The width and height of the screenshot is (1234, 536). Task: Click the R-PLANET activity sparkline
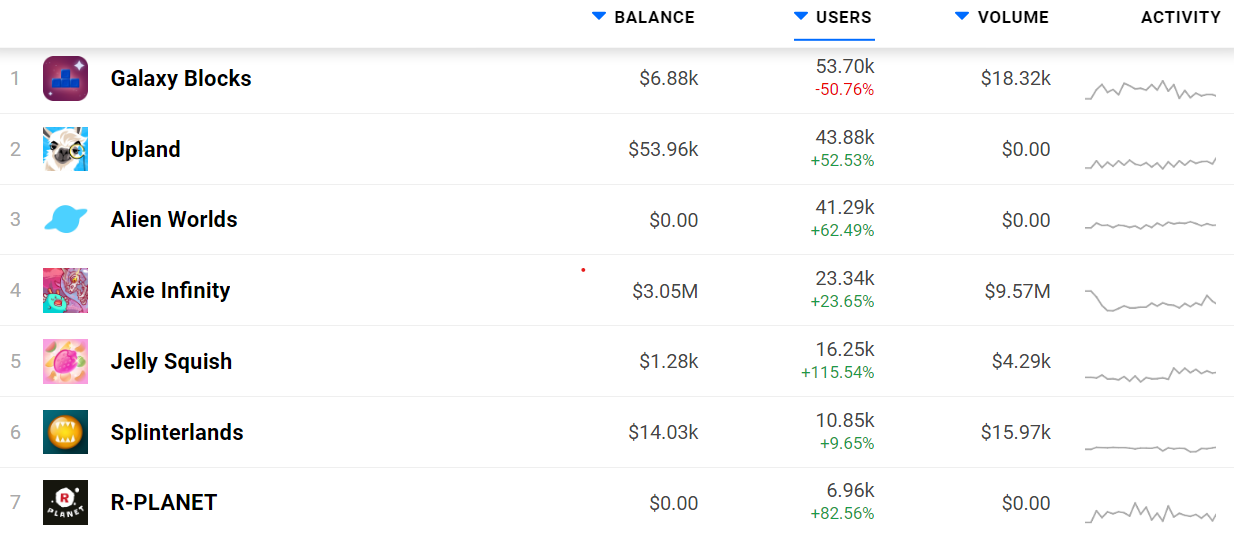click(1150, 513)
